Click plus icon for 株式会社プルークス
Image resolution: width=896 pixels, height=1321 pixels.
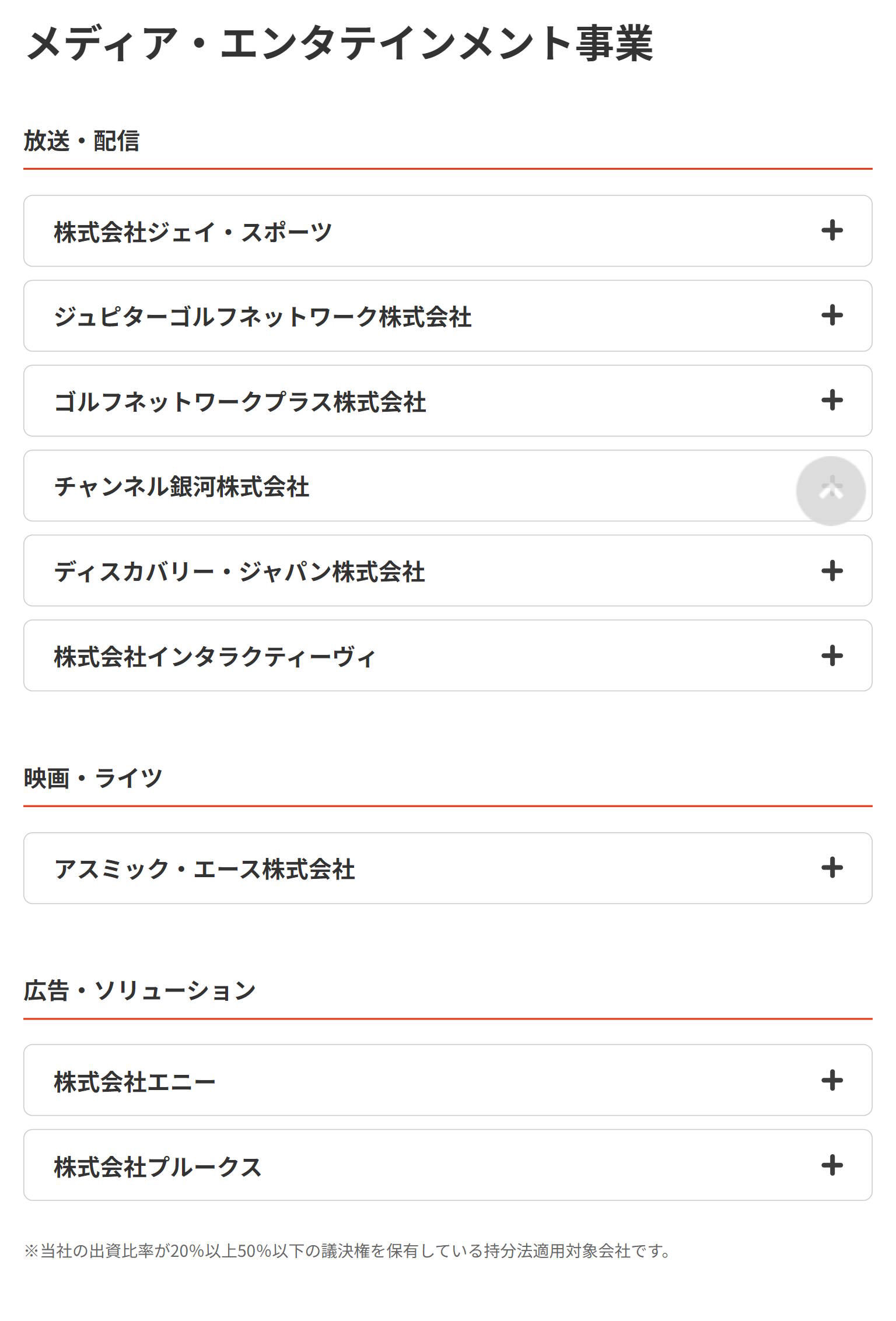point(832,1165)
